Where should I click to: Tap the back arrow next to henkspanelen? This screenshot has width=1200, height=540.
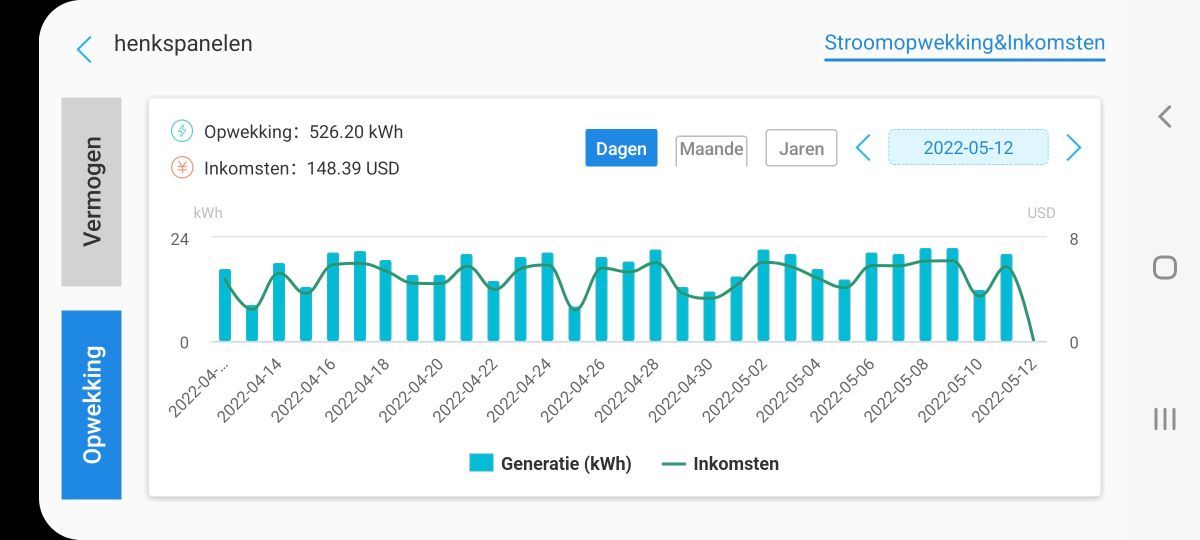[84, 48]
